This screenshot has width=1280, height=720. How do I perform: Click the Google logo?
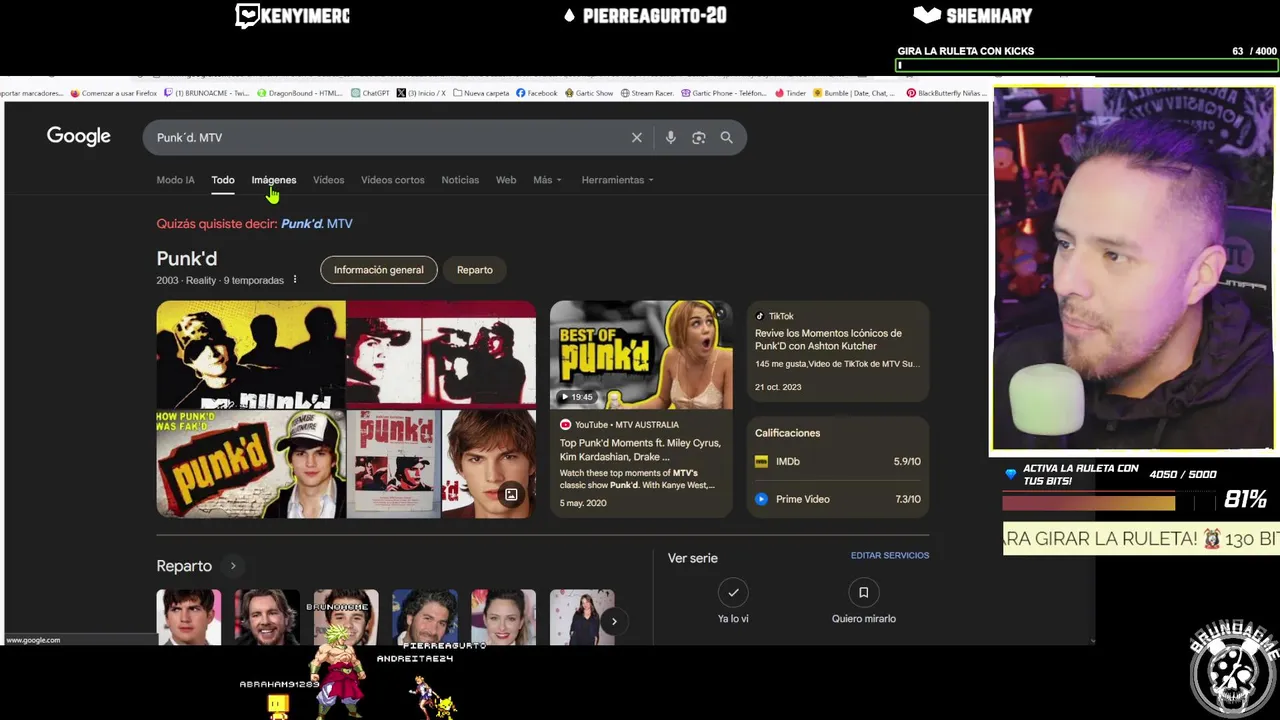pyautogui.click(x=78, y=137)
